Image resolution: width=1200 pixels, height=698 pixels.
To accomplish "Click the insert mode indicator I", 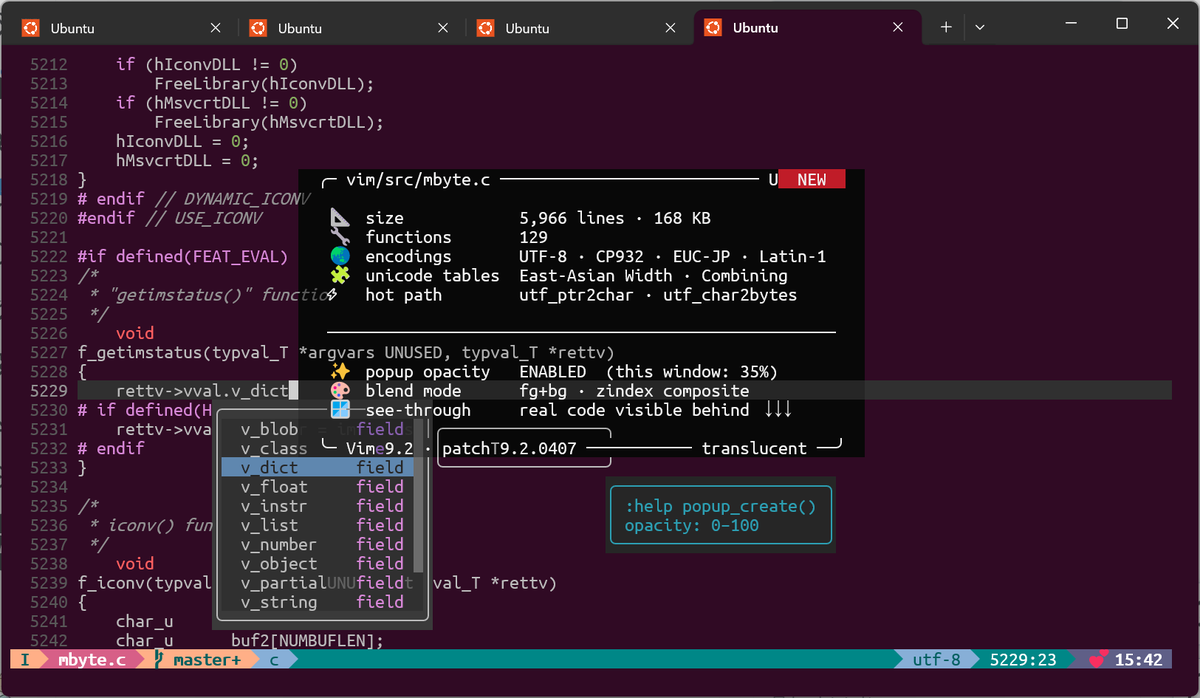I will coord(25,660).
